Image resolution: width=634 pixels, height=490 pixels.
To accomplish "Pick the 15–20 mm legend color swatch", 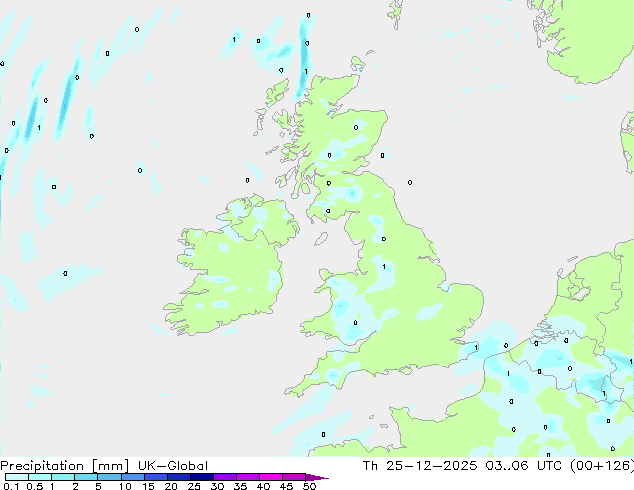I will 156,477.
